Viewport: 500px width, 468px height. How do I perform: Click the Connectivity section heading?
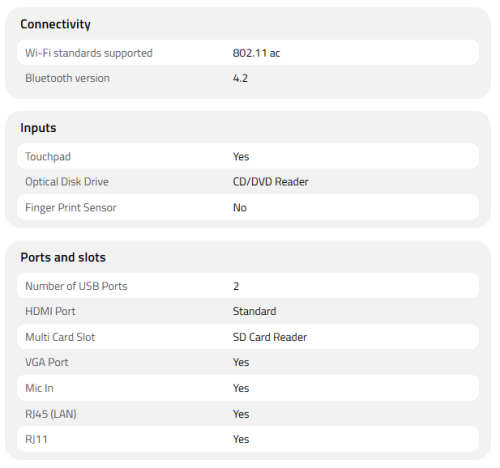[x=55, y=24]
